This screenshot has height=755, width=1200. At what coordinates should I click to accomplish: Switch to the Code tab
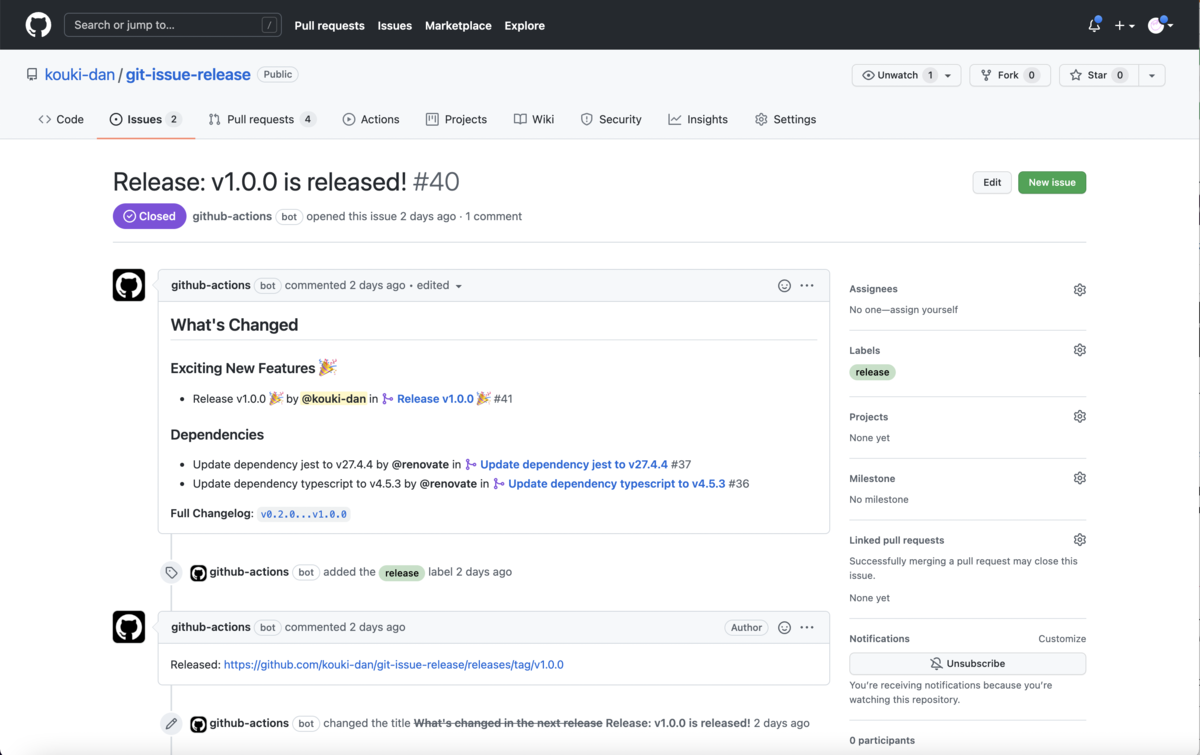(61, 119)
